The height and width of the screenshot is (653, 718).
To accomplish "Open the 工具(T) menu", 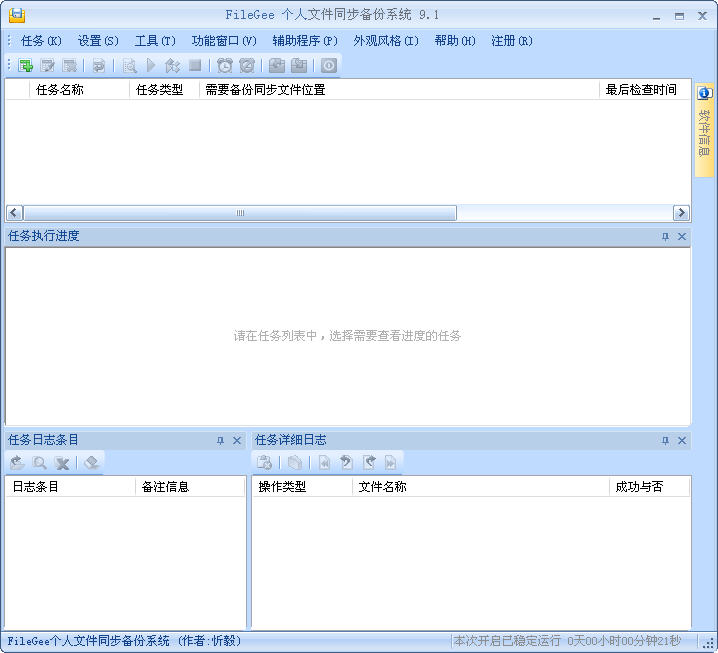I will 155,41.
